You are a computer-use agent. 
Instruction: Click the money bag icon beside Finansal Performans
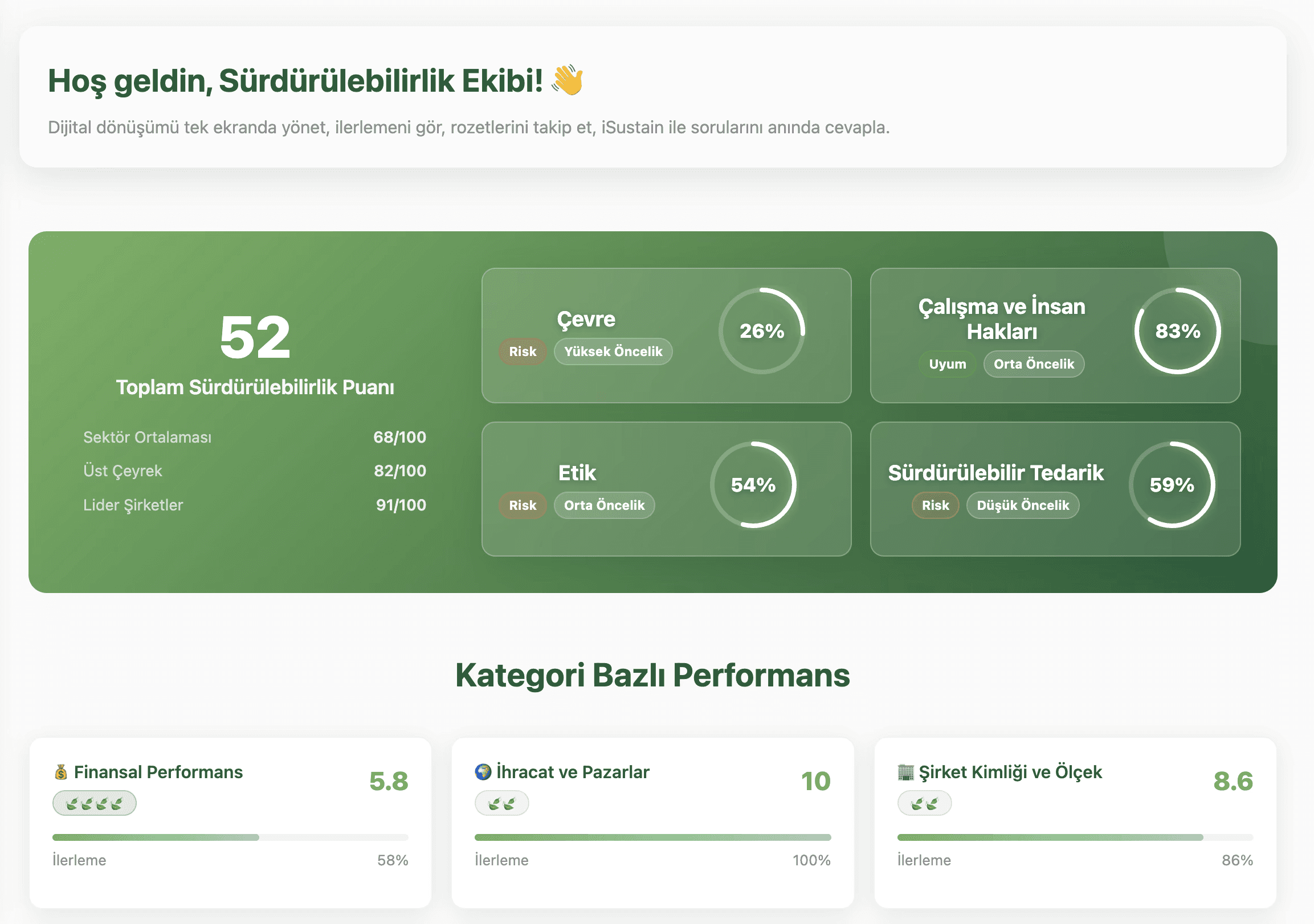click(x=61, y=772)
